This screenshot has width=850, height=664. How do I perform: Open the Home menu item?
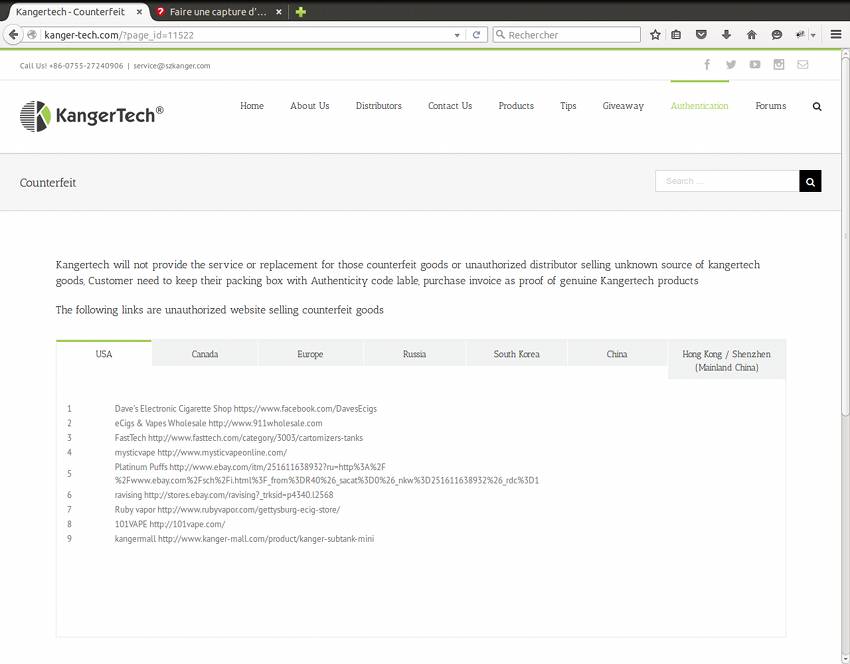tap(252, 106)
